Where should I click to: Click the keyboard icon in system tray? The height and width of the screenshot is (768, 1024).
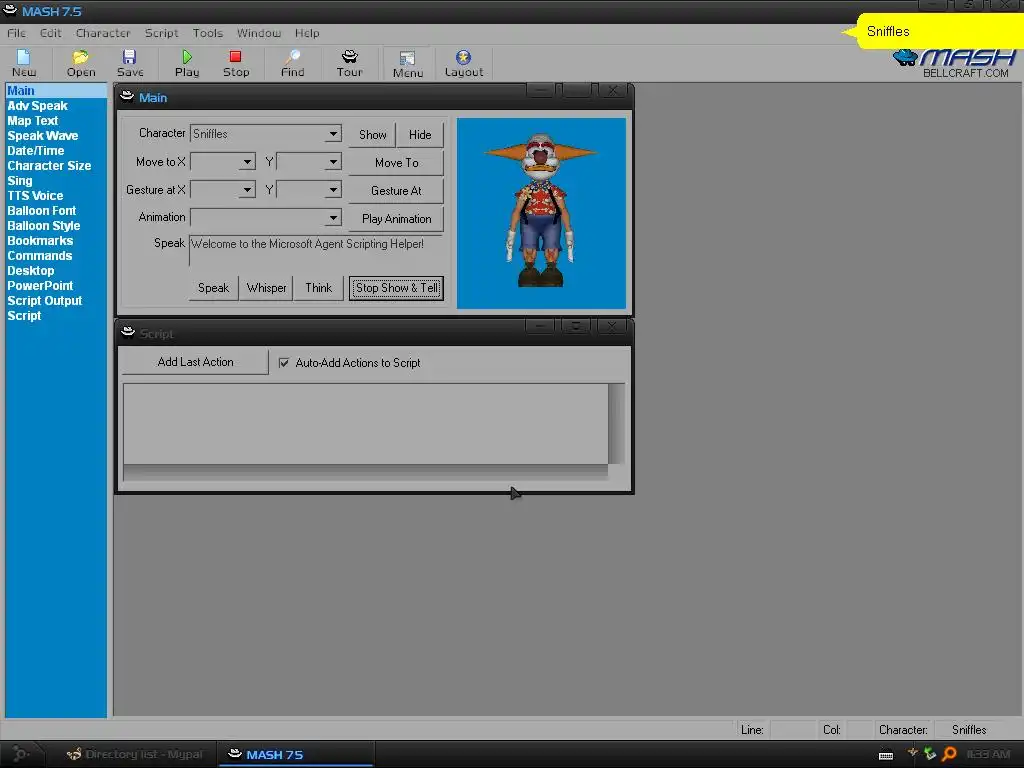click(886, 756)
